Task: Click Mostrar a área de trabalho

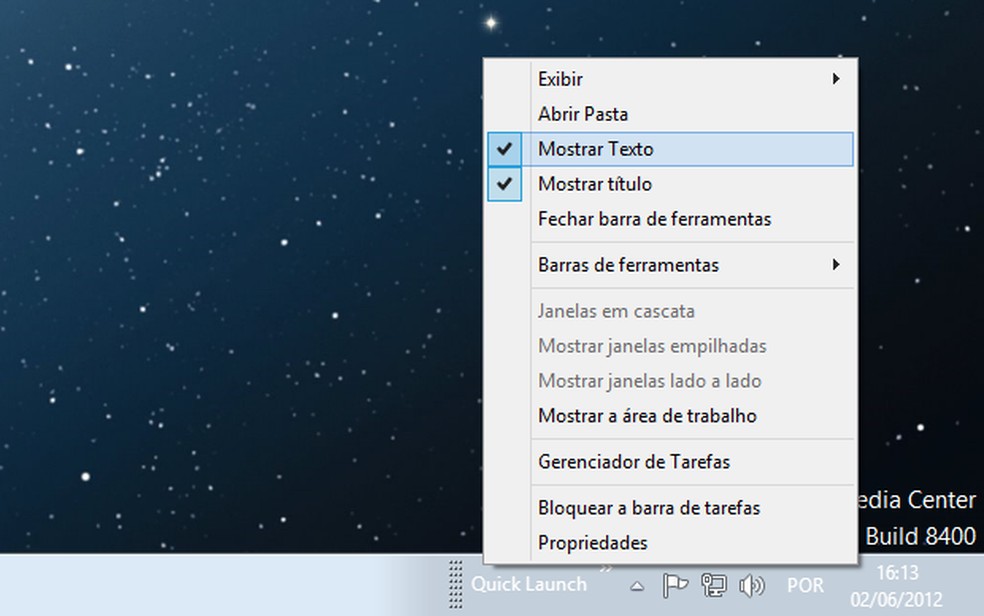Action: [x=670, y=416]
